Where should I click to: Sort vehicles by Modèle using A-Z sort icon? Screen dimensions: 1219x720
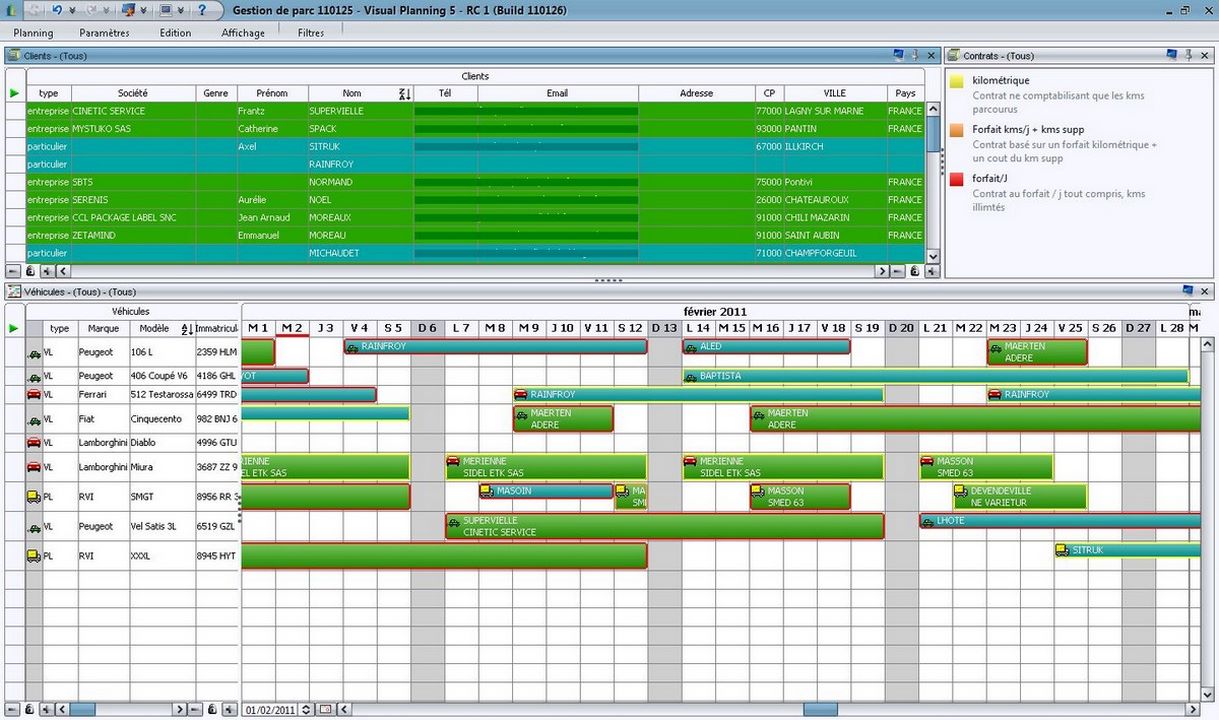186,329
